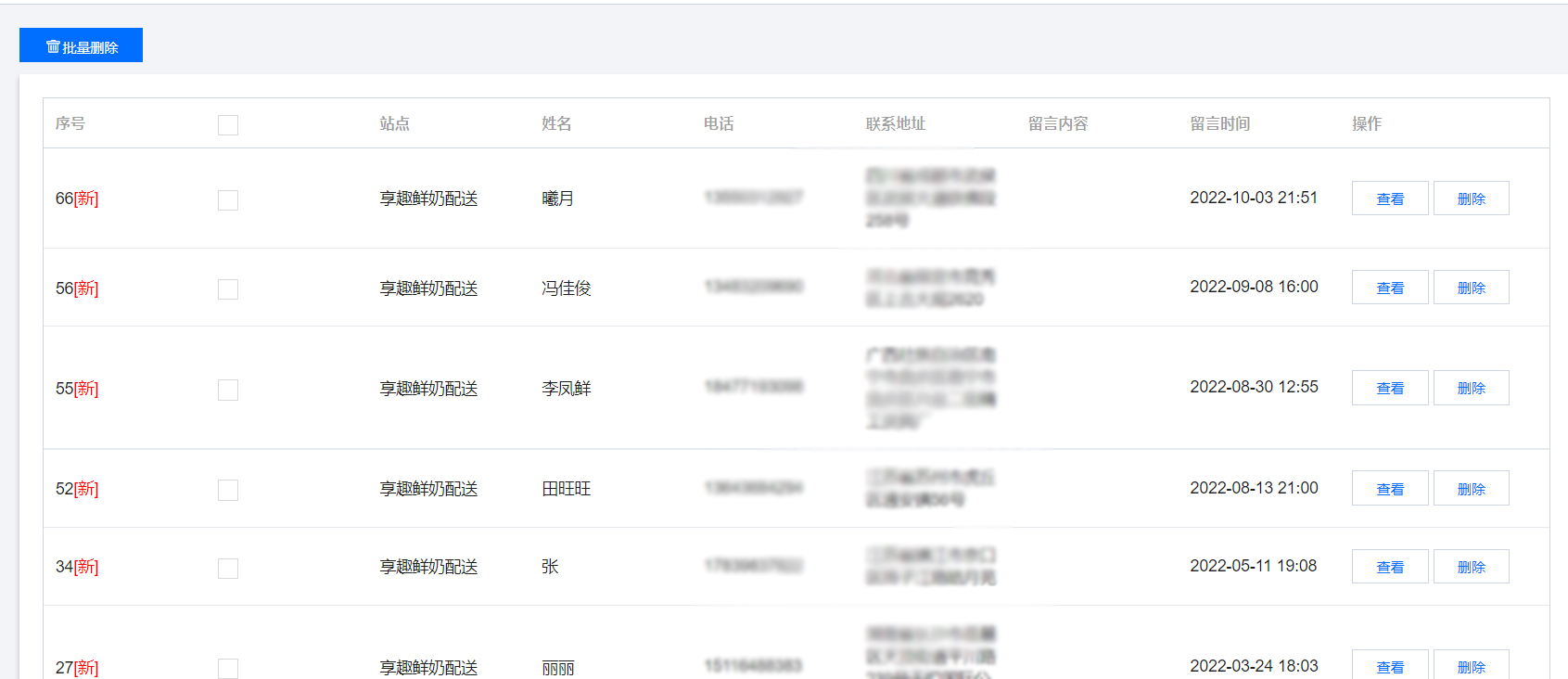Check the checkbox for row 27
This screenshot has width=1568, height=679.
(228, 668)
